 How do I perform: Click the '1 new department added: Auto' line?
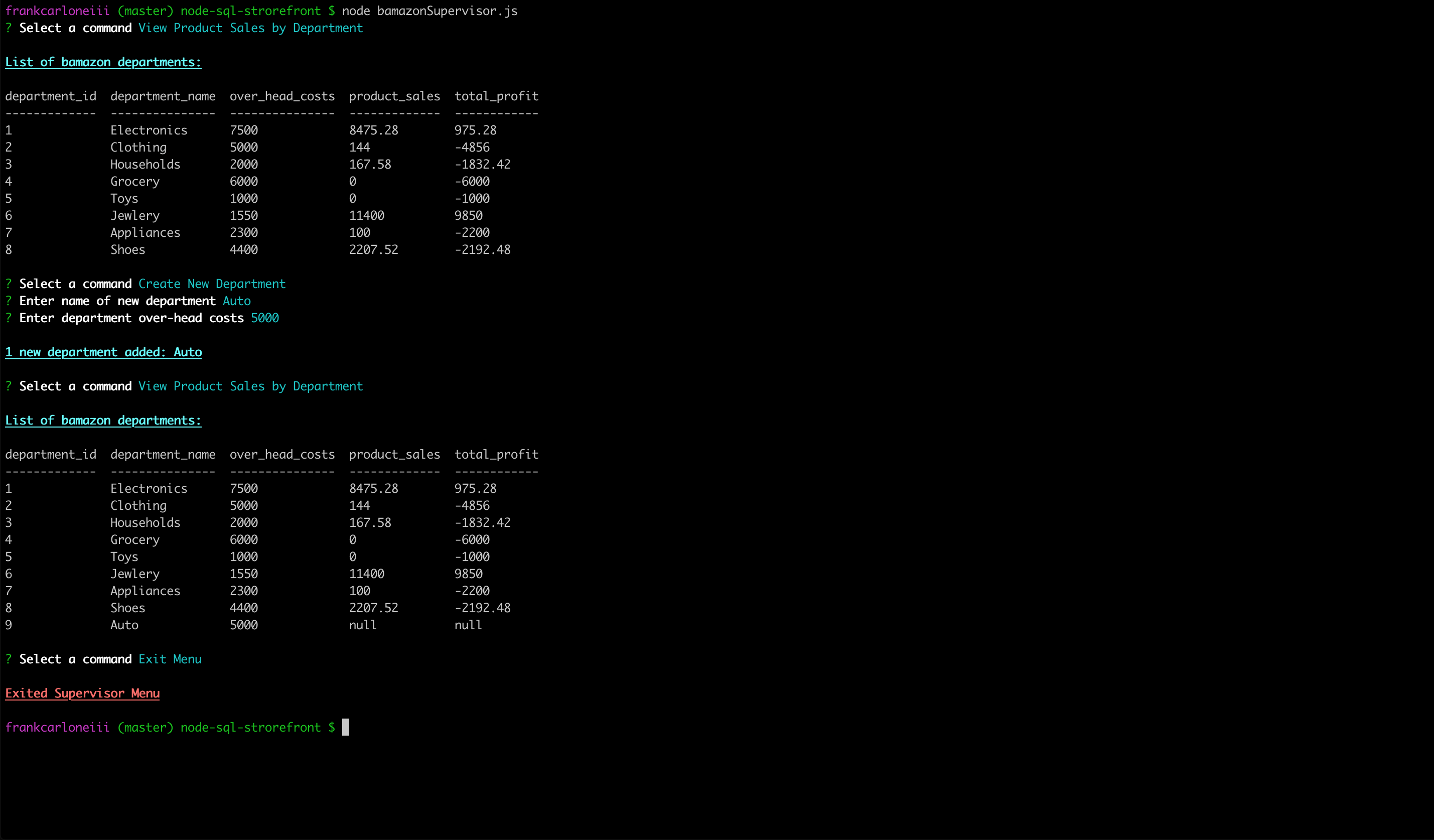pos(103,352)
